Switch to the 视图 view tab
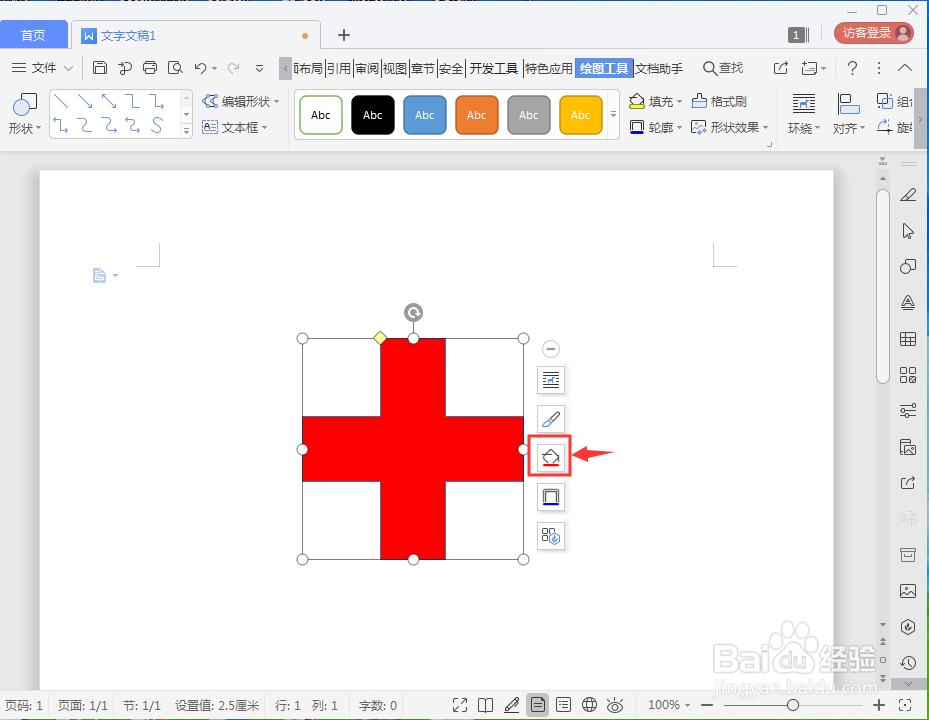The width and height of the screenshot is (929, 720). pos(395,69)
